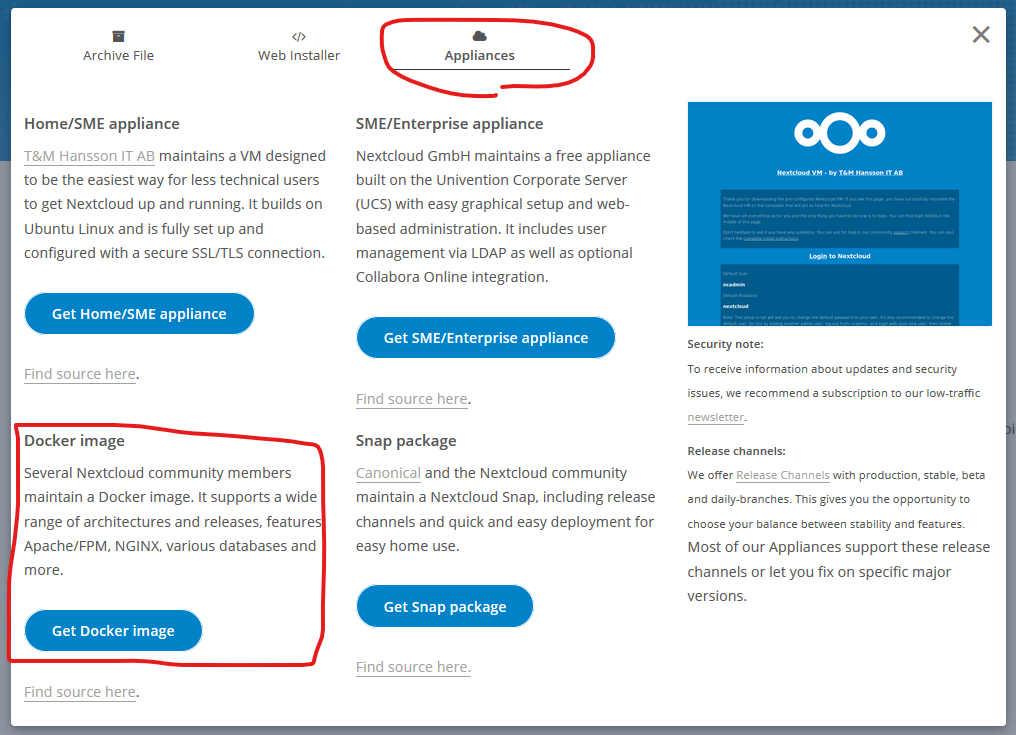The height and width of the screenshot is (735, 1016).
Task: Open the T&M Hansson IT AB link
Action: pos(89,156)
